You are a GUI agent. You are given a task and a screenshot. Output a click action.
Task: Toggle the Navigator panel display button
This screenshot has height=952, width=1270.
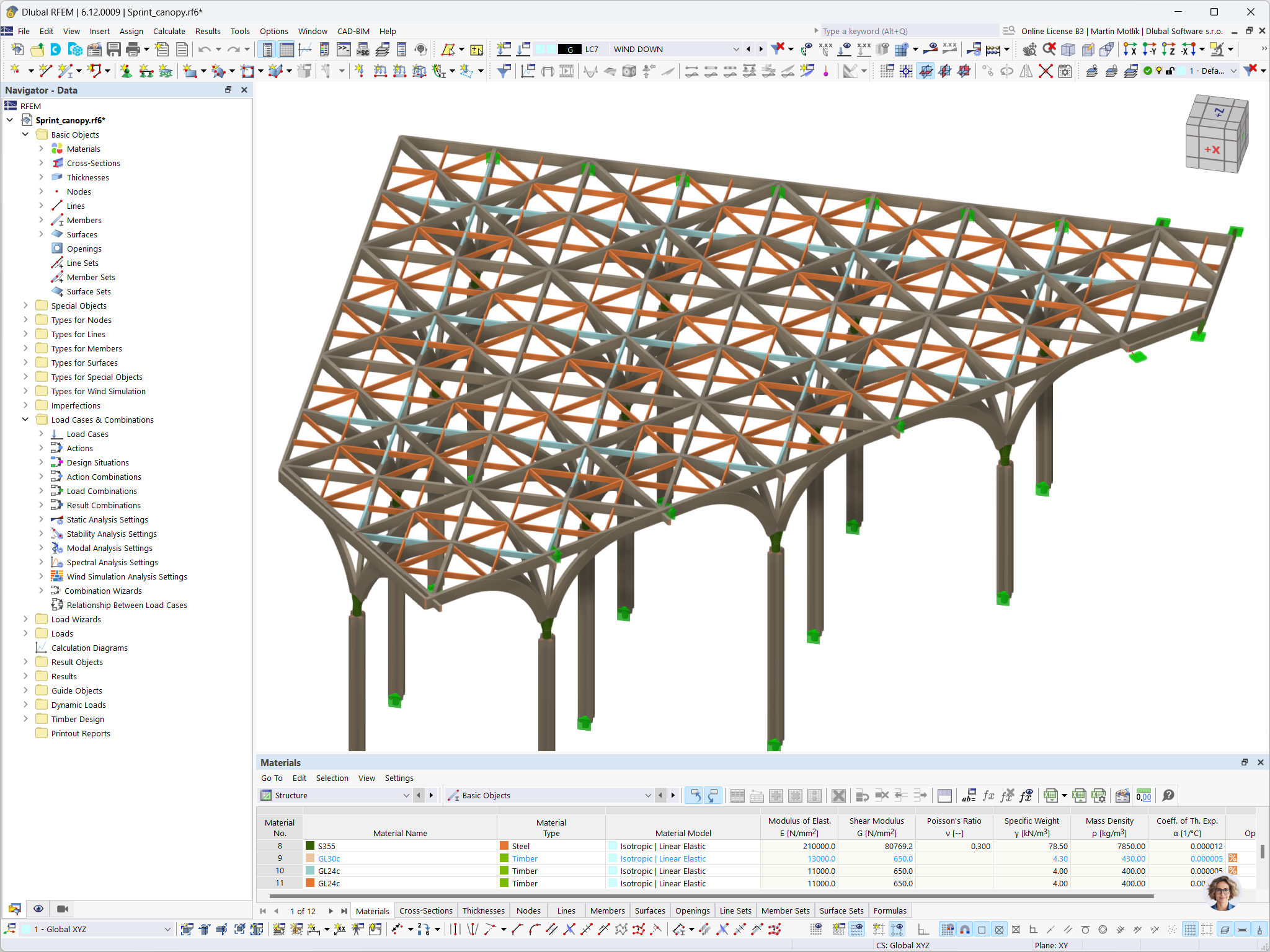pos(267,50)
